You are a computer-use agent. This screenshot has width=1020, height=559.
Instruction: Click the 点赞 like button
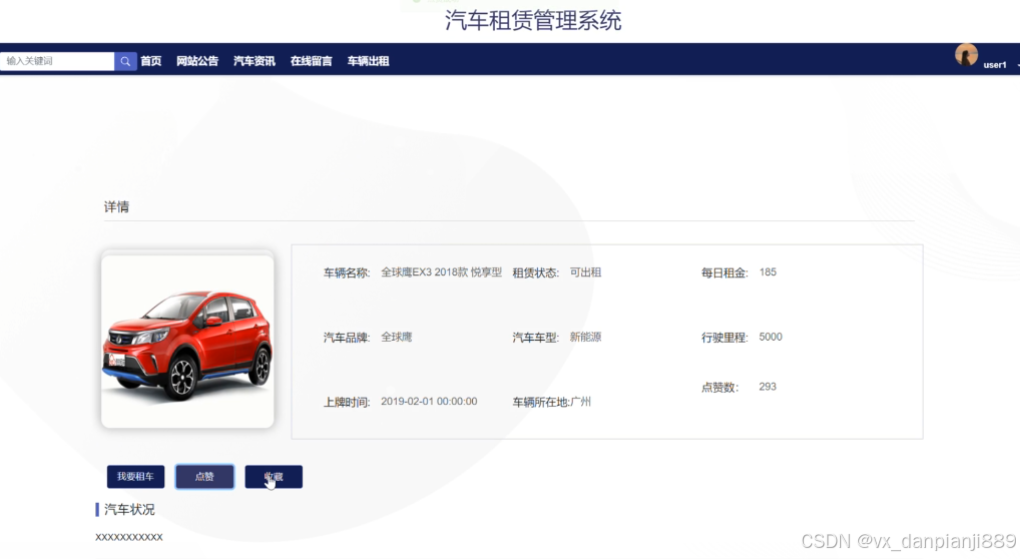tap(204, 476)
